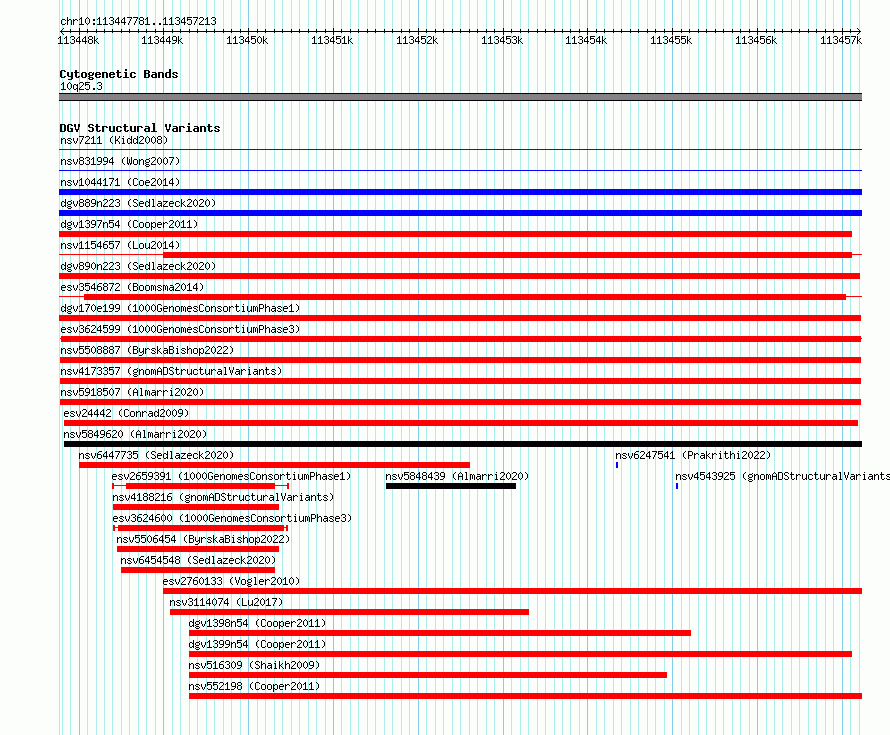Select nsv5506454 (ByrskaBishop2022) label
Viewport: 890px width, 735px height.
[x=203, y=539]
